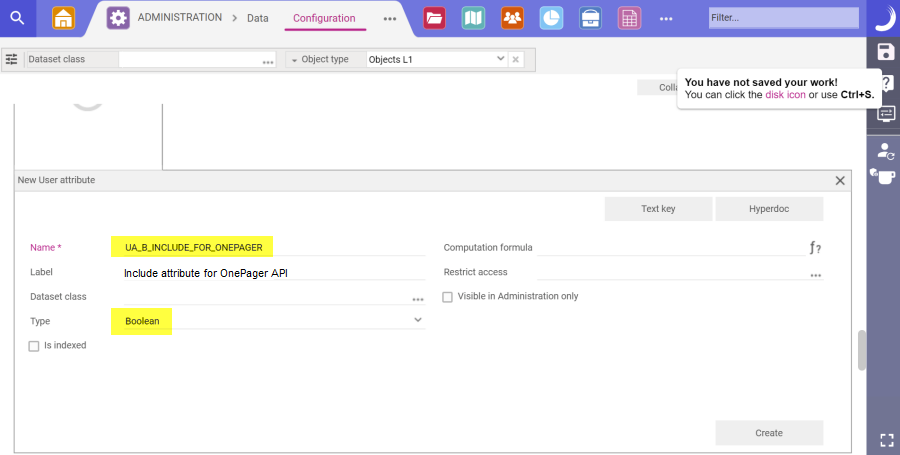Click the Create button

point(769,433)
